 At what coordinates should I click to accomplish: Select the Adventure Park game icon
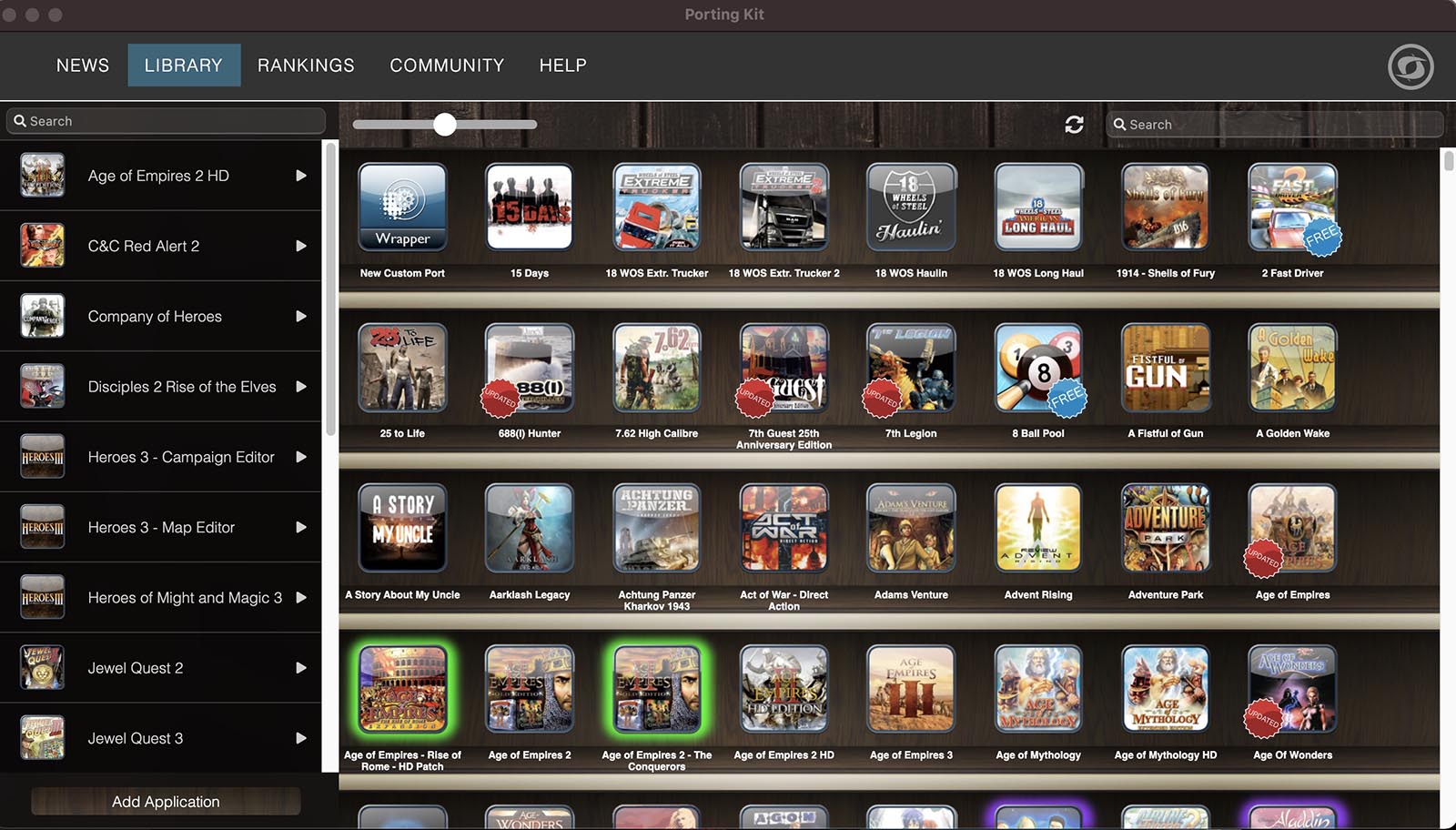tap(1166, 529)
